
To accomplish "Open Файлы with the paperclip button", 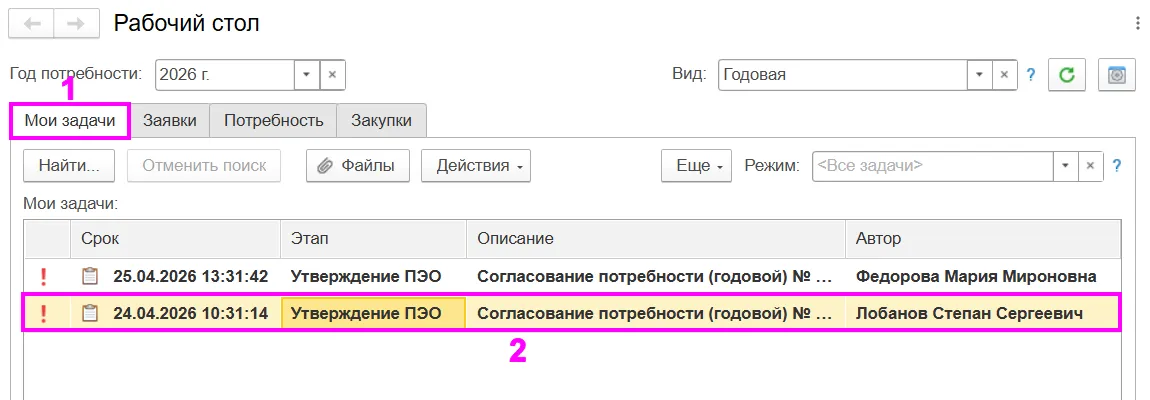I will point(358,166).
